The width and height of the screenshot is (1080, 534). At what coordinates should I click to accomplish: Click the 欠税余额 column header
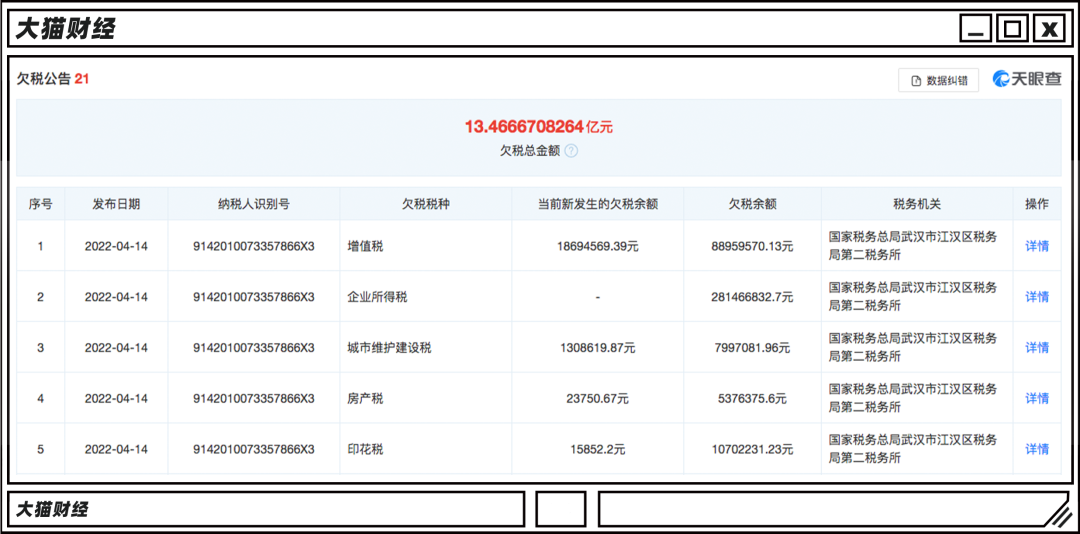tap(752, 204)
